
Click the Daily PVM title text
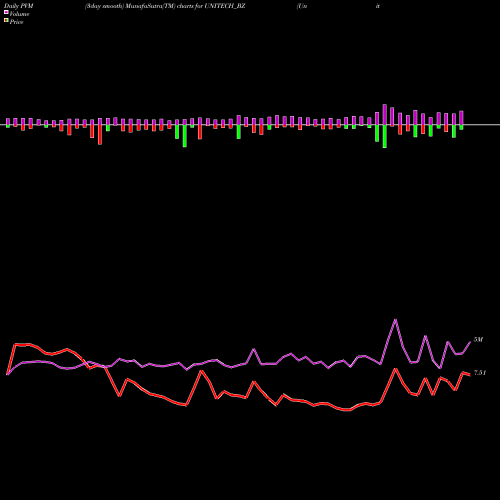[19, 6]
